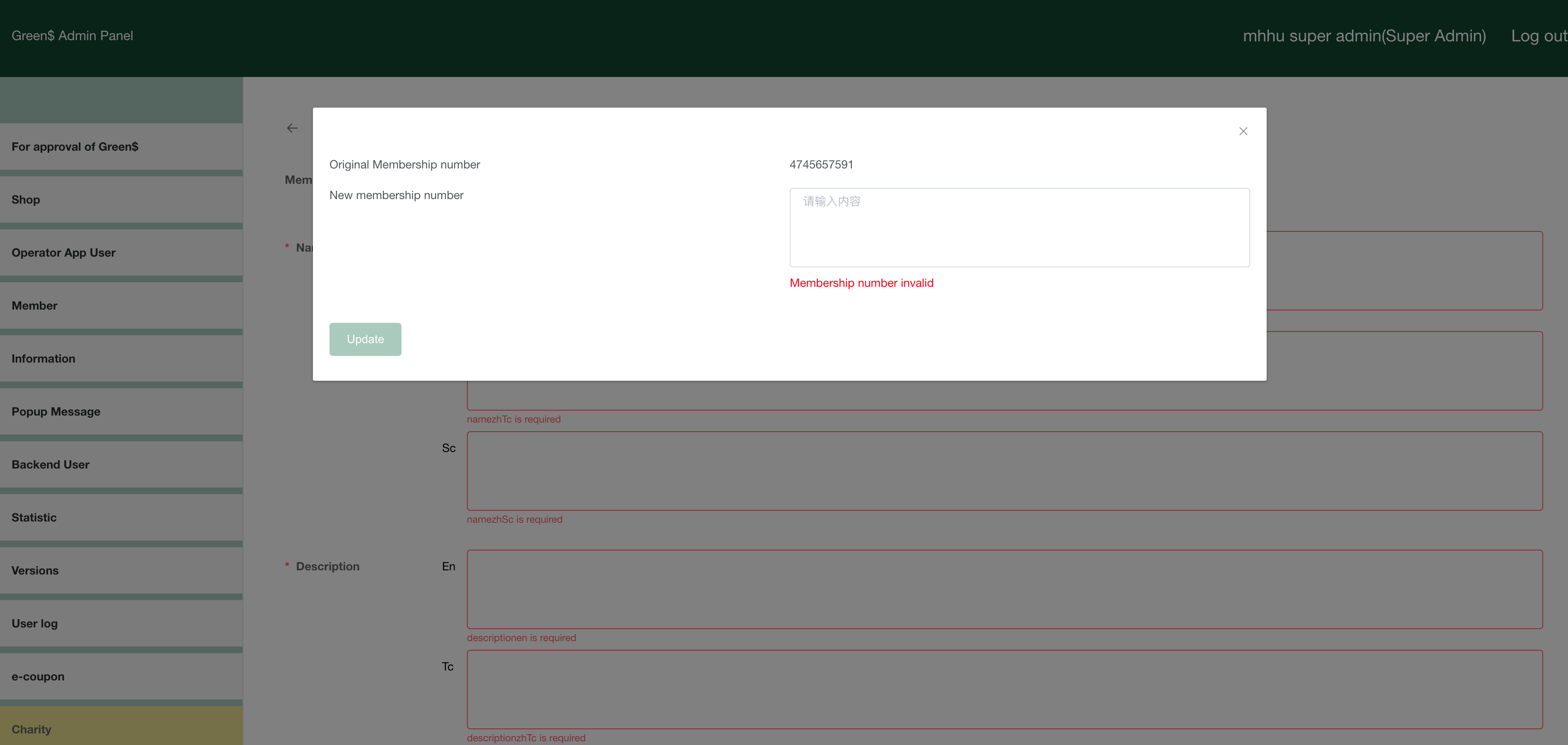Click Green$ Admin Panel title
This screenshot has width=1568, height=745.
click(72, 36)
